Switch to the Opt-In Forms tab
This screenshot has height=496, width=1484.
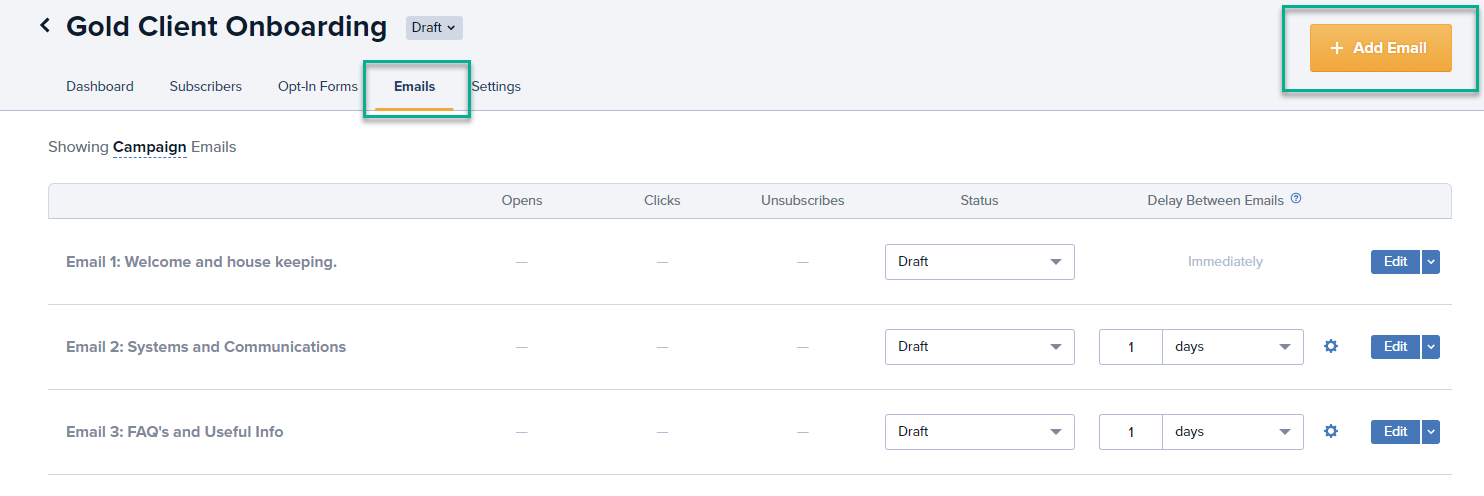(318, 87)
